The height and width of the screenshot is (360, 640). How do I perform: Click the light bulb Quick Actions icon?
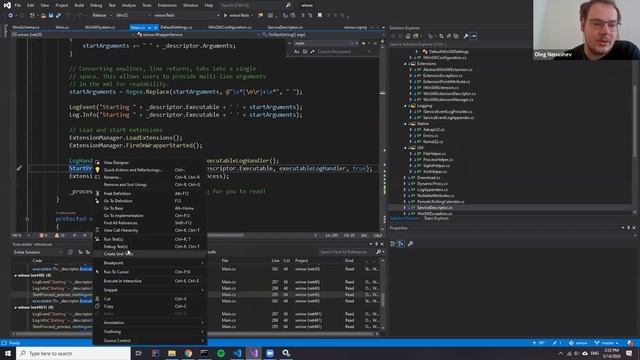(97, 170)
